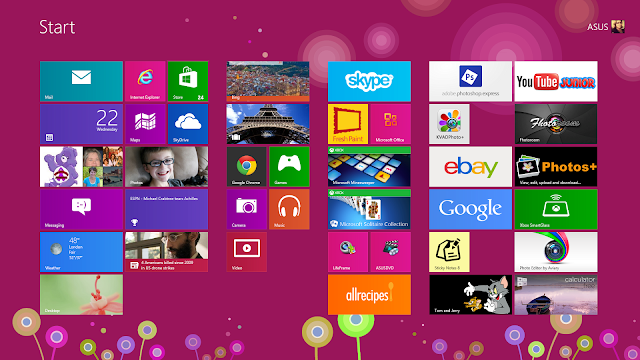The image size is (640, 360).
Task: Open the calculator tile
Action: point(556,295)
